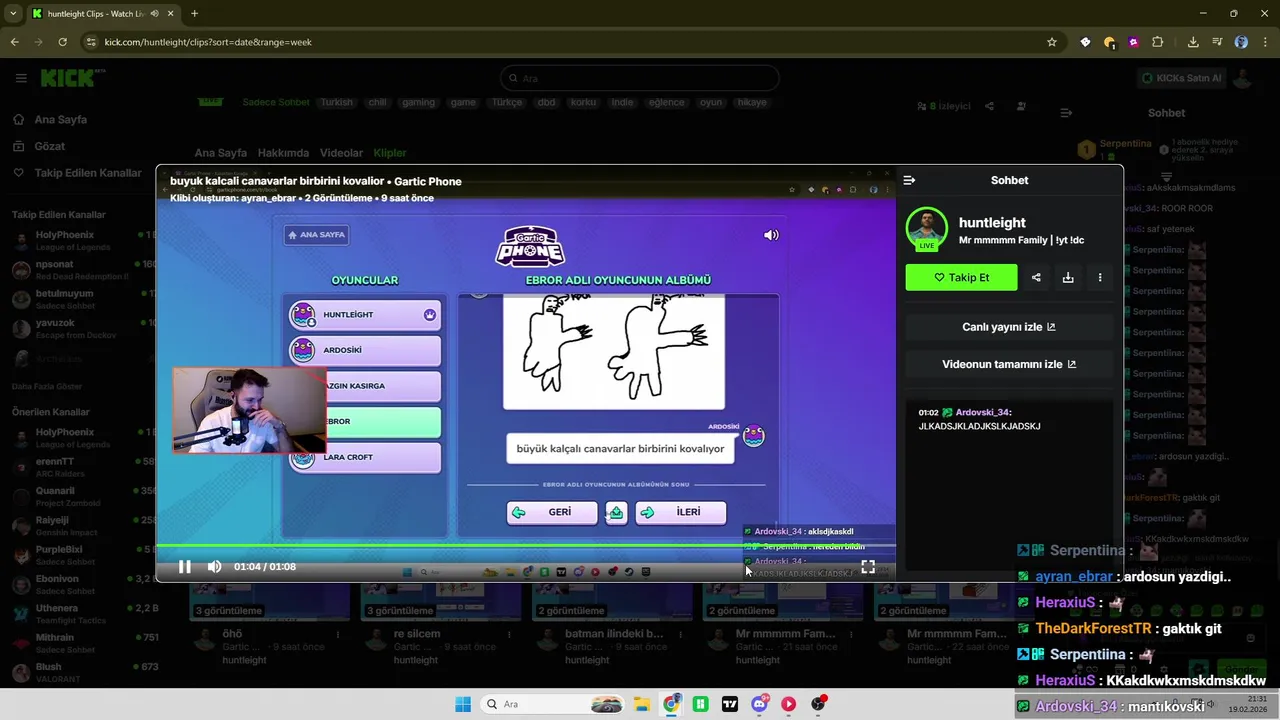Focus the Kick search field labeled Ara
Viewport: 1280px width, 720px height.
(640, 78)
